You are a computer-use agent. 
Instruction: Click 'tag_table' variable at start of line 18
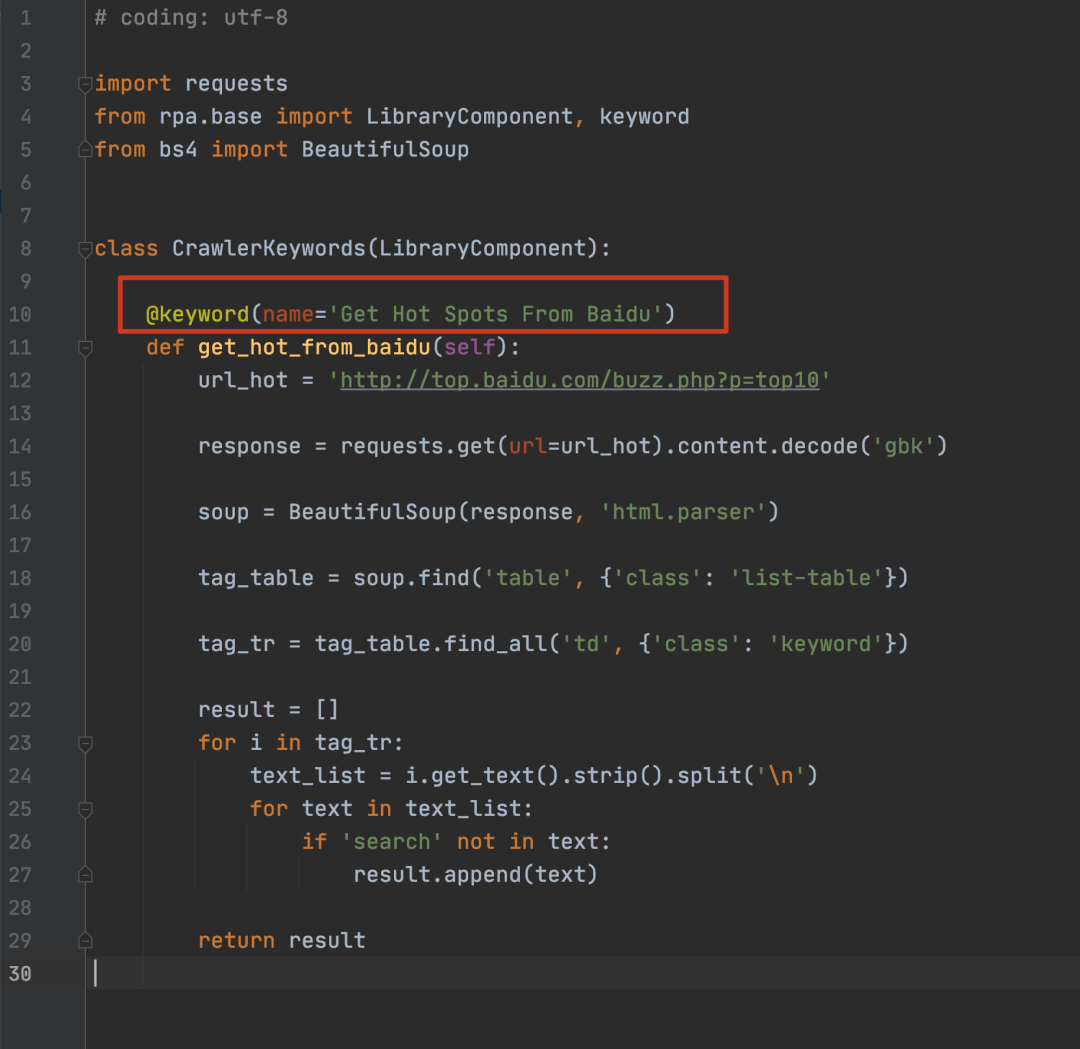pos(256,578)
